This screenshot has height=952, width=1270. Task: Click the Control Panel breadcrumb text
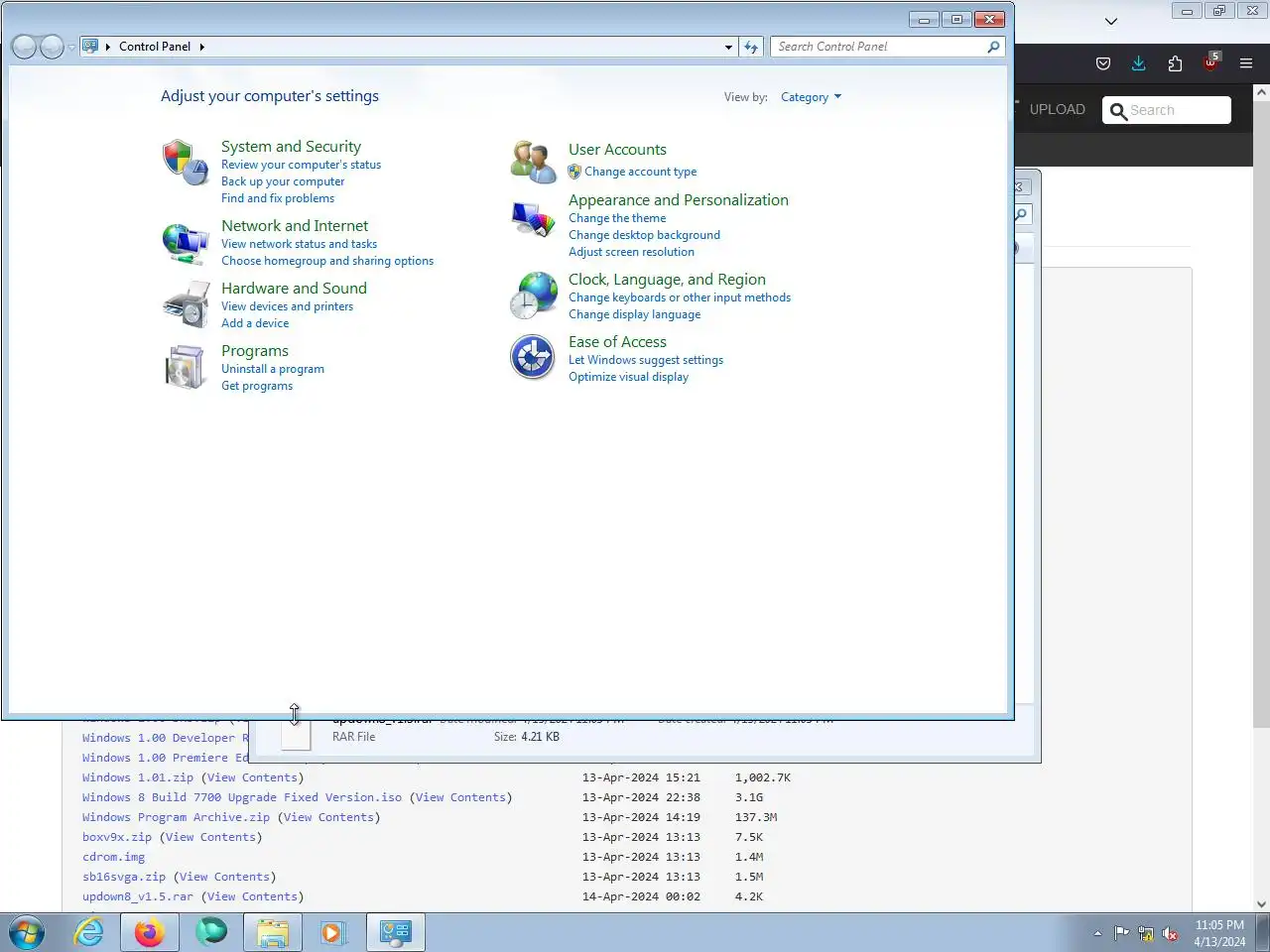click(155, 47)
